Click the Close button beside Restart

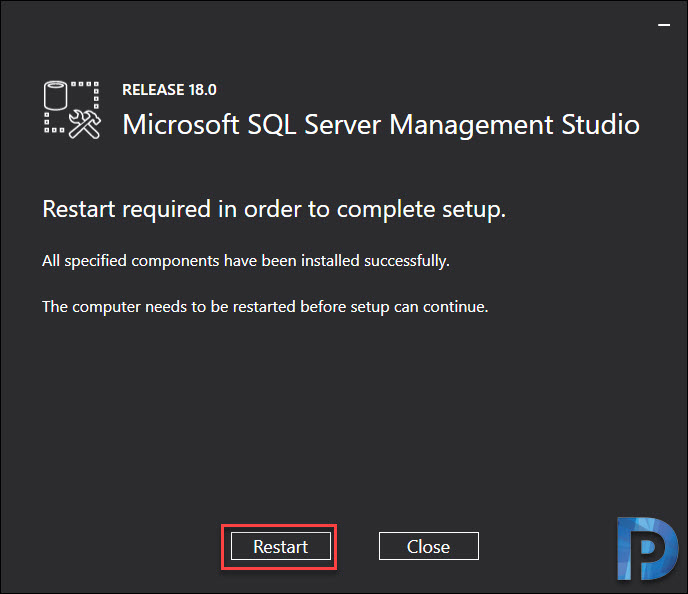pos(429,546)
